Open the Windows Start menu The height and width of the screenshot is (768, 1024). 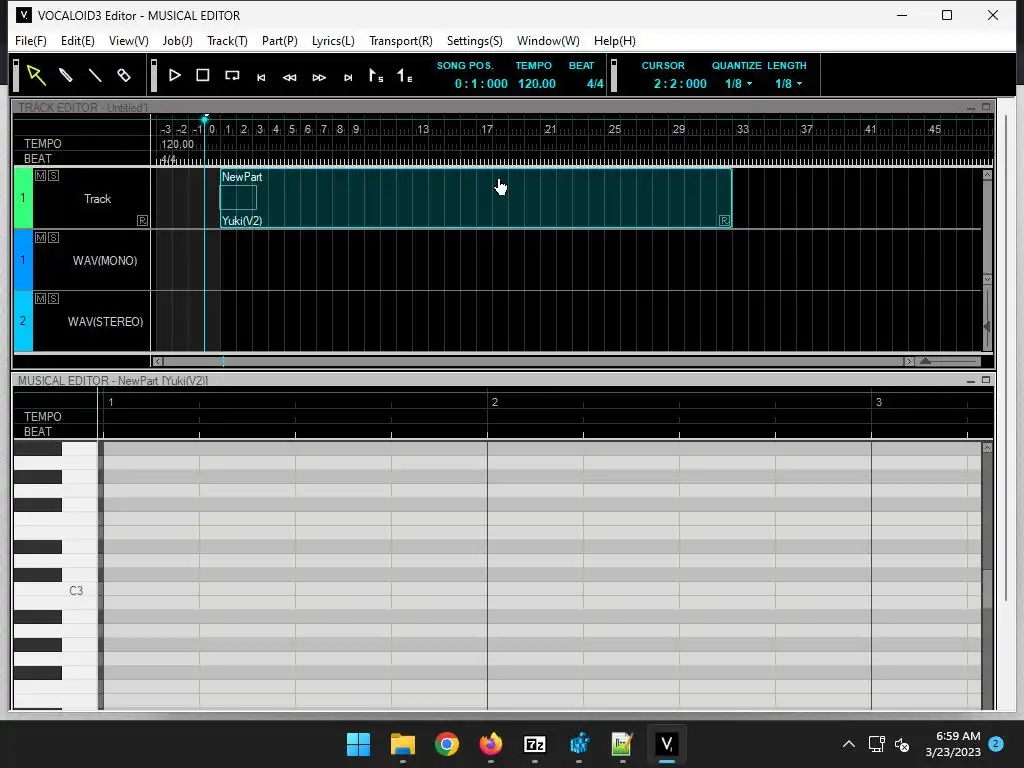coord(358,744)
